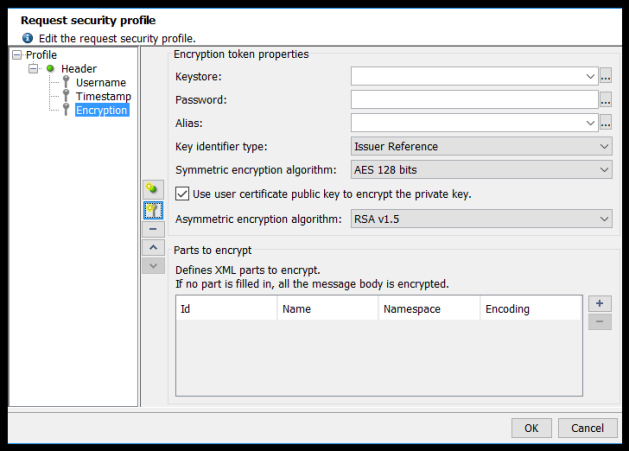Click the browse button next to Alias
Image resolution: width=629 pixels, height=451 pixels.
click(606, 123)
